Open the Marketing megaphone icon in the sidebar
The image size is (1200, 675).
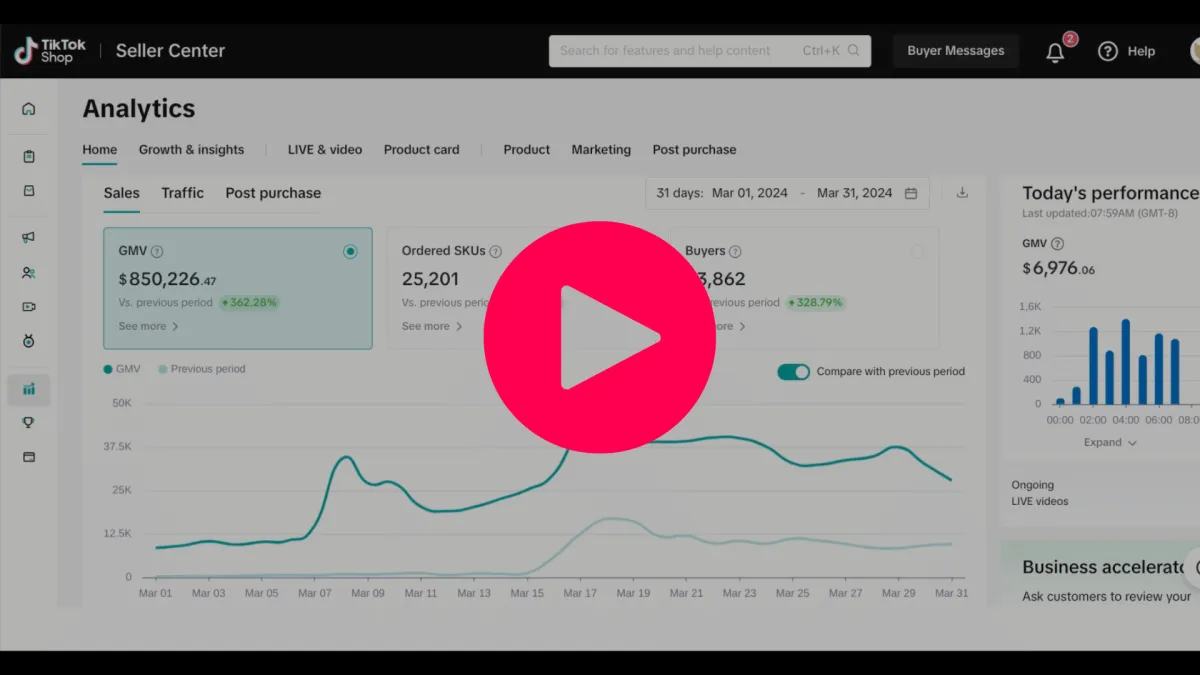tap(29, 238)
